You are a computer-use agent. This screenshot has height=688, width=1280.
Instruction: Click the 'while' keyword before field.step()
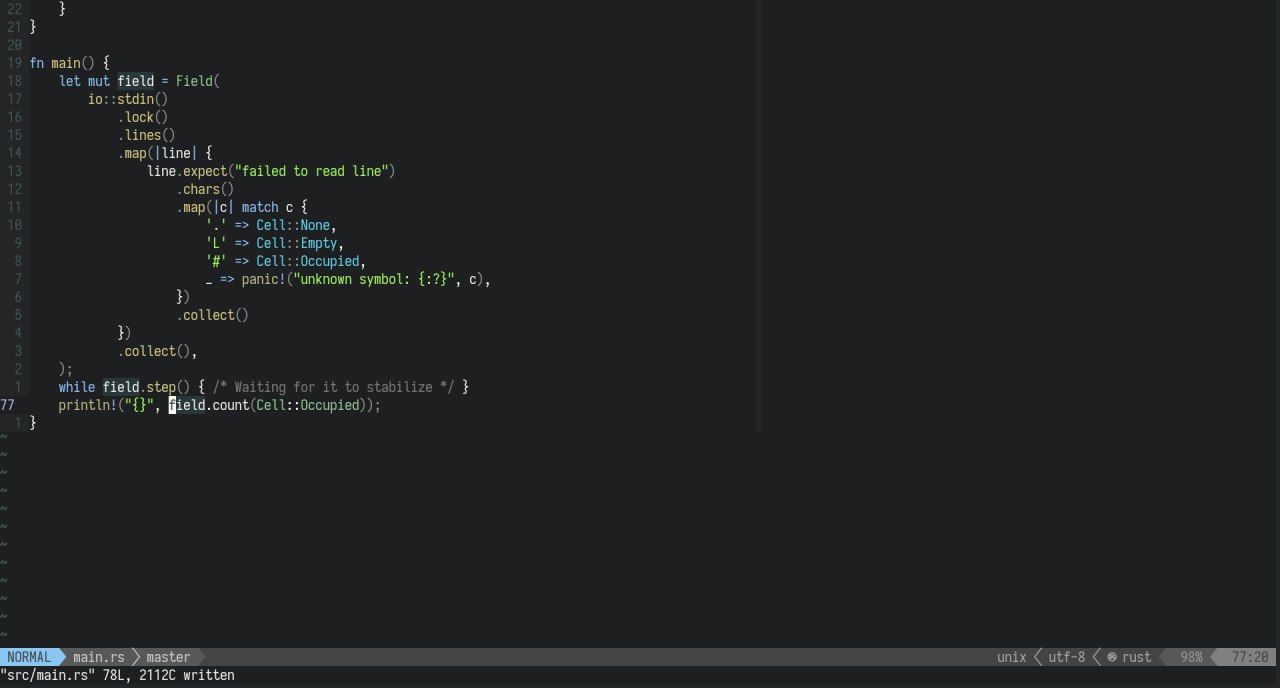click(77, 387)
